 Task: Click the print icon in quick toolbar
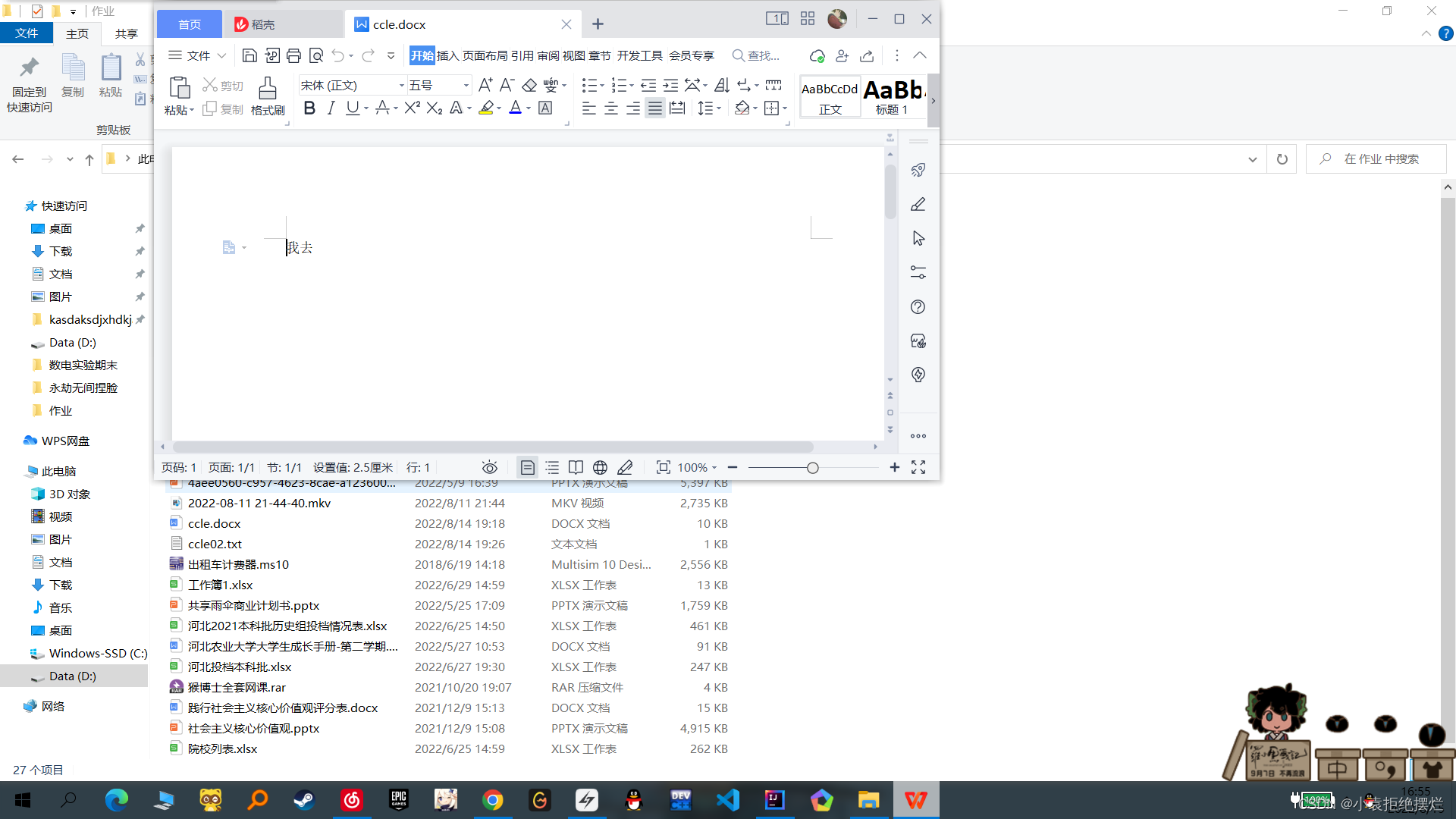tap(293, 55)
